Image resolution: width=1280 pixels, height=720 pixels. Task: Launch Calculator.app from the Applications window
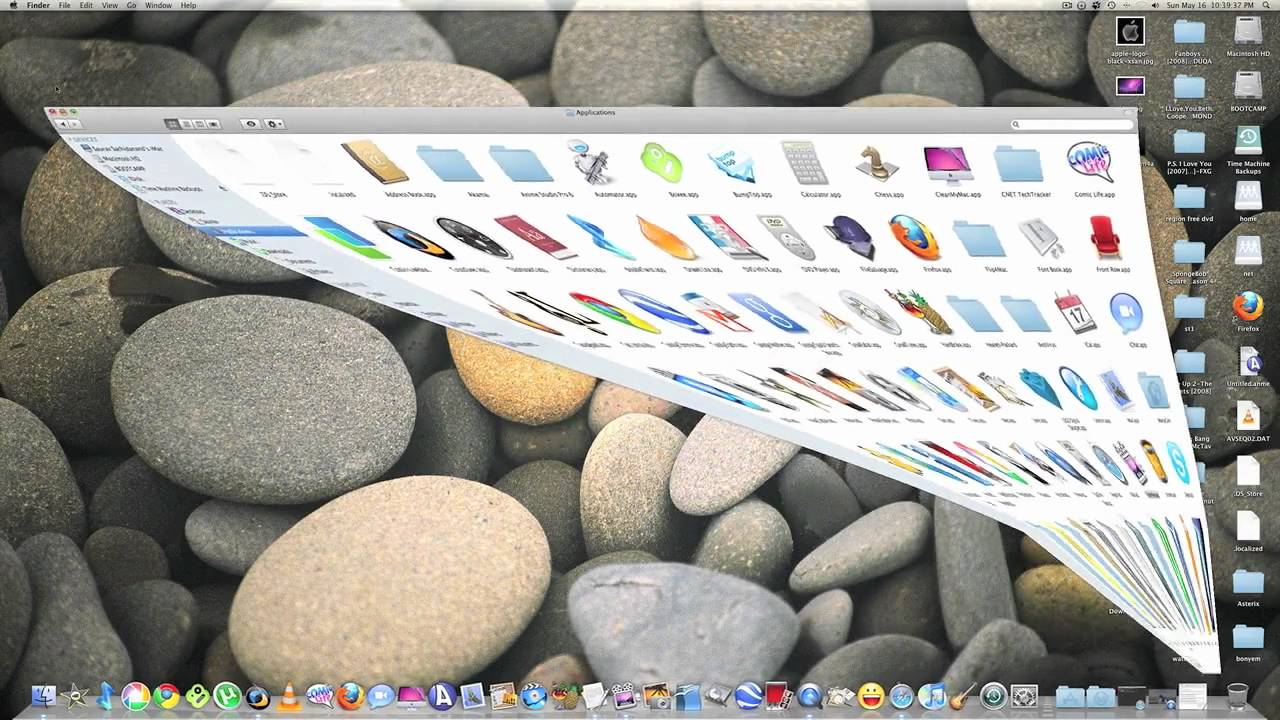click(805, 162)
